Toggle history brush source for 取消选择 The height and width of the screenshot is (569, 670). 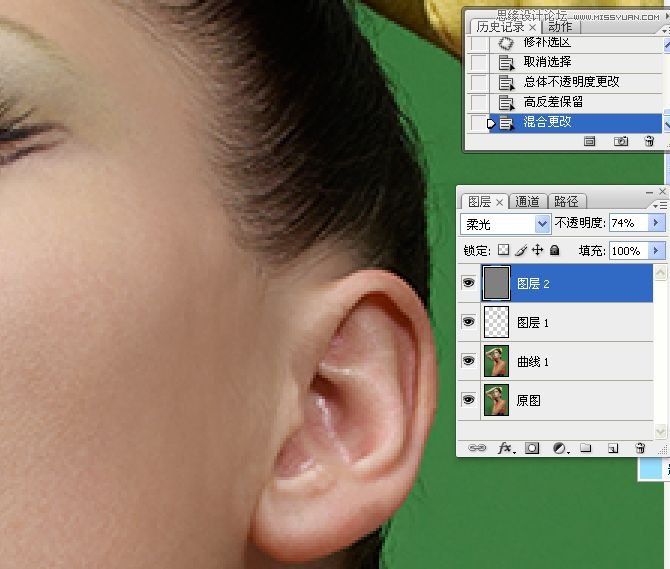click(x=479, y=63)
